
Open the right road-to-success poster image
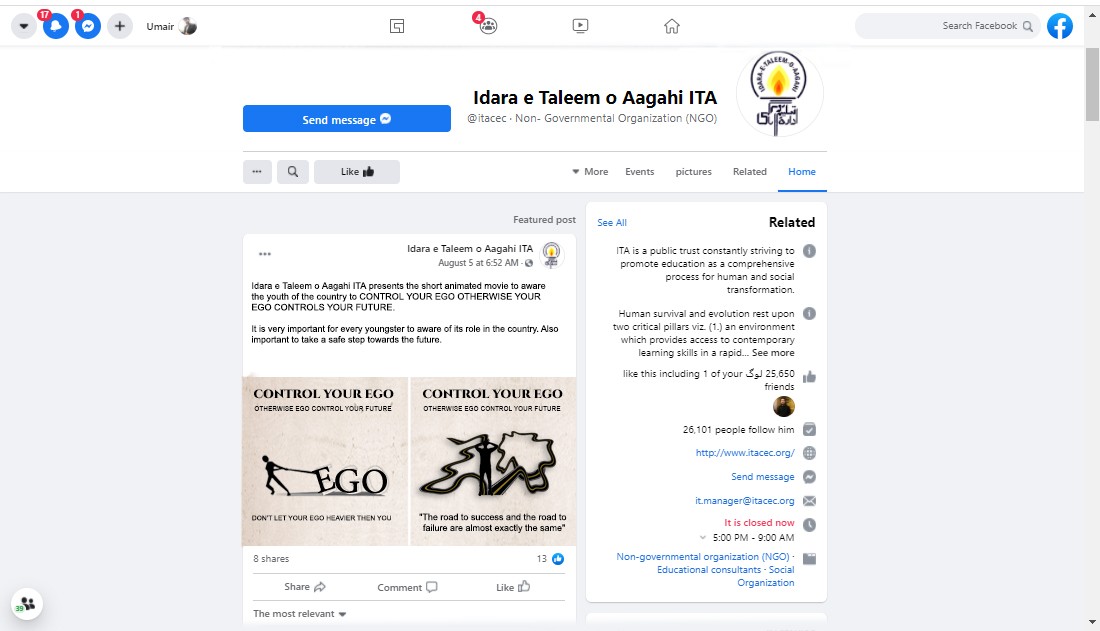click(493, 461)
